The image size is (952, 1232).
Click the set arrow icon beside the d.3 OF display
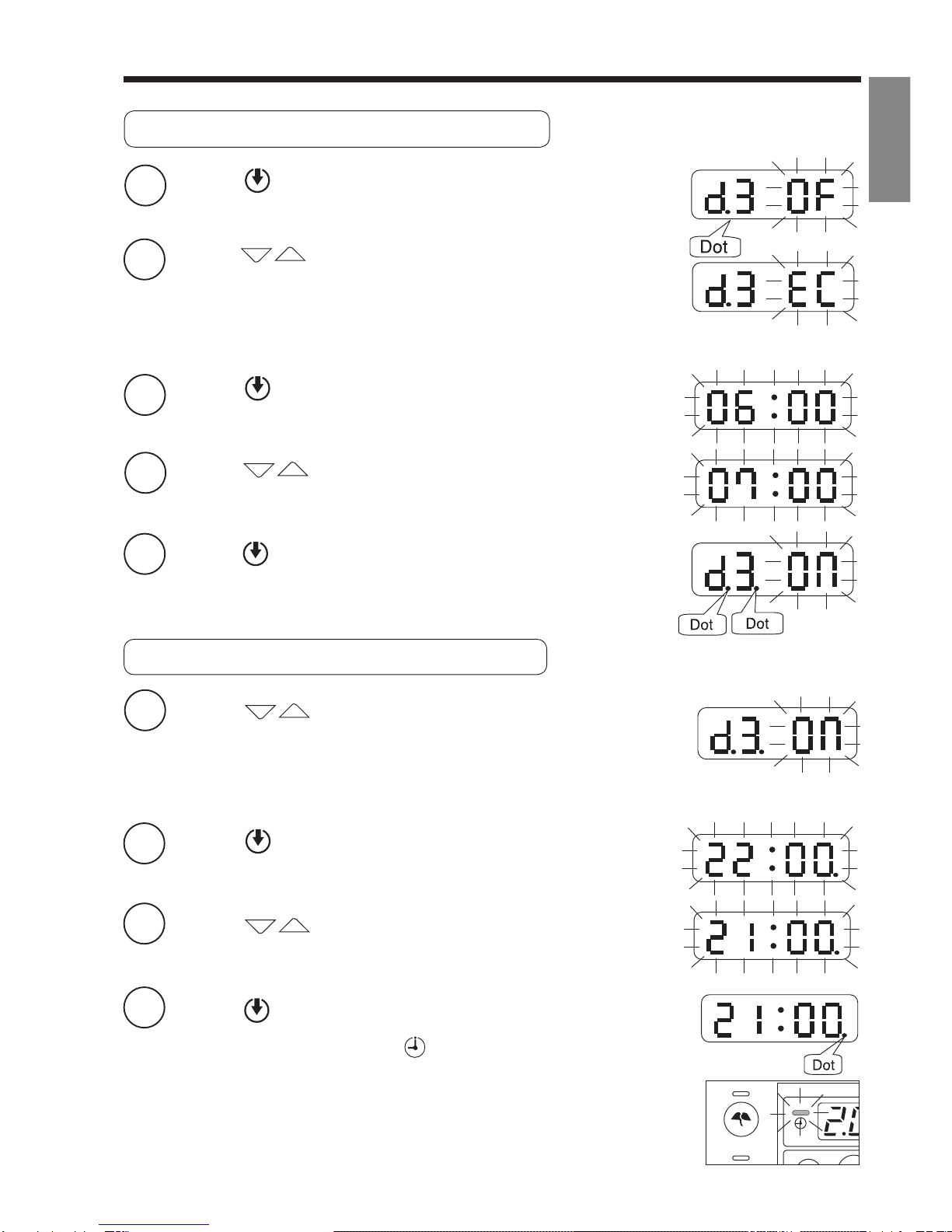click(x=257, y=180)
